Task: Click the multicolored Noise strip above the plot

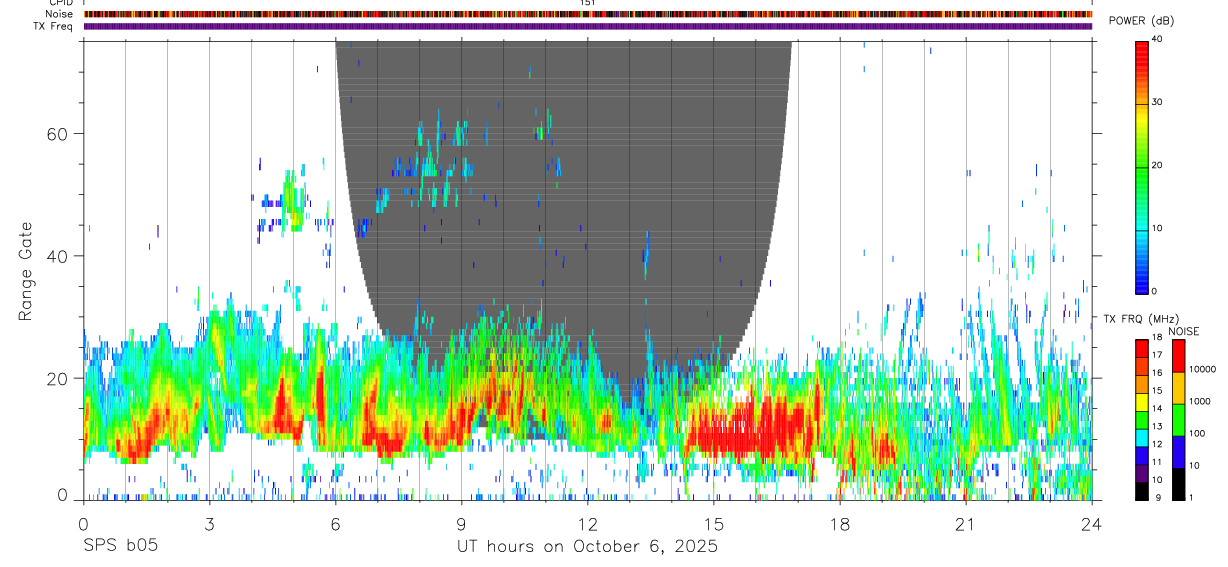Action: [x=587, y=14]
